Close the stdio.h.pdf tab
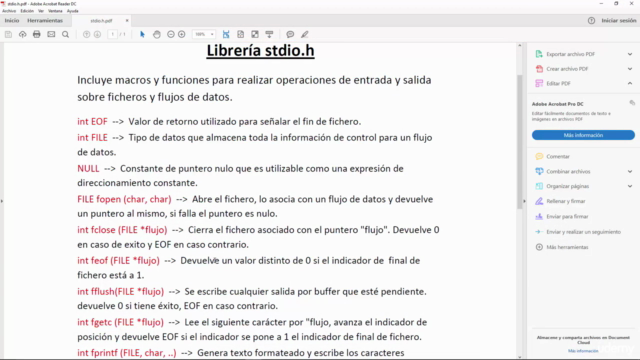 pyautogui.click(x=127, y=20)
